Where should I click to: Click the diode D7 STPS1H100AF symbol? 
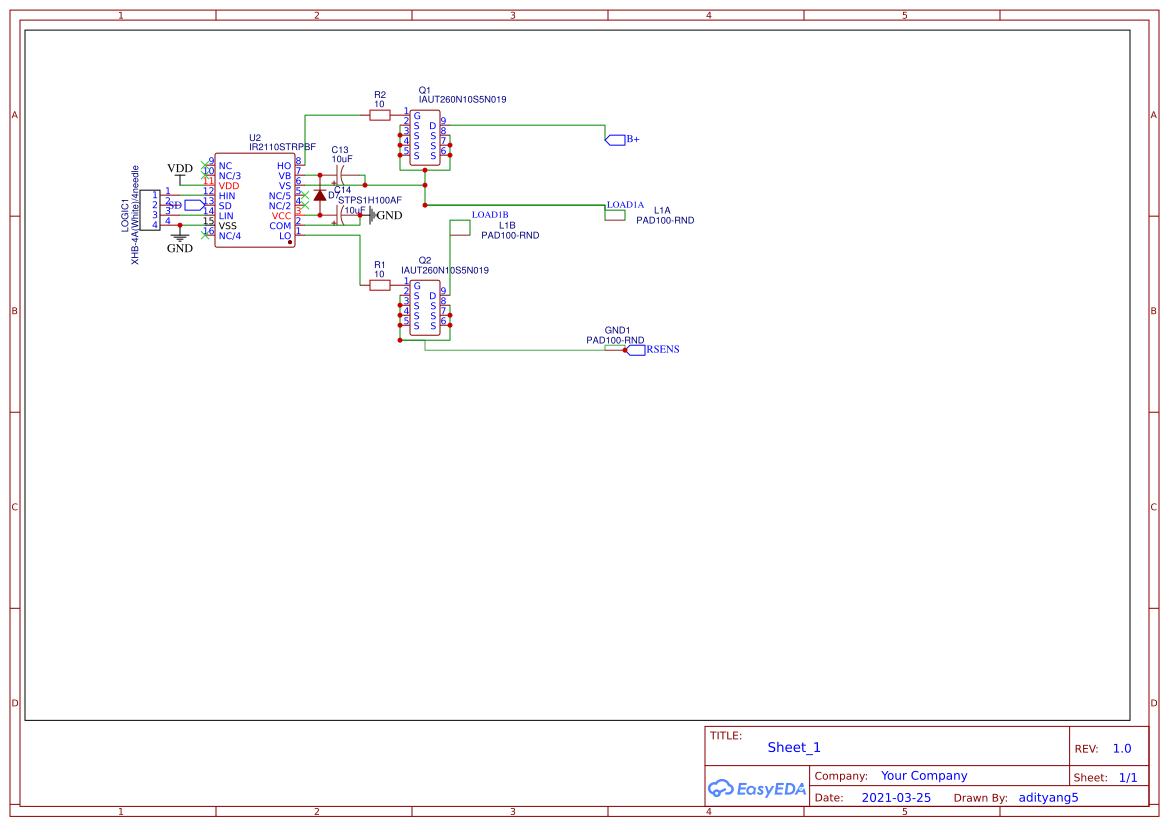[x=320, y=196]
